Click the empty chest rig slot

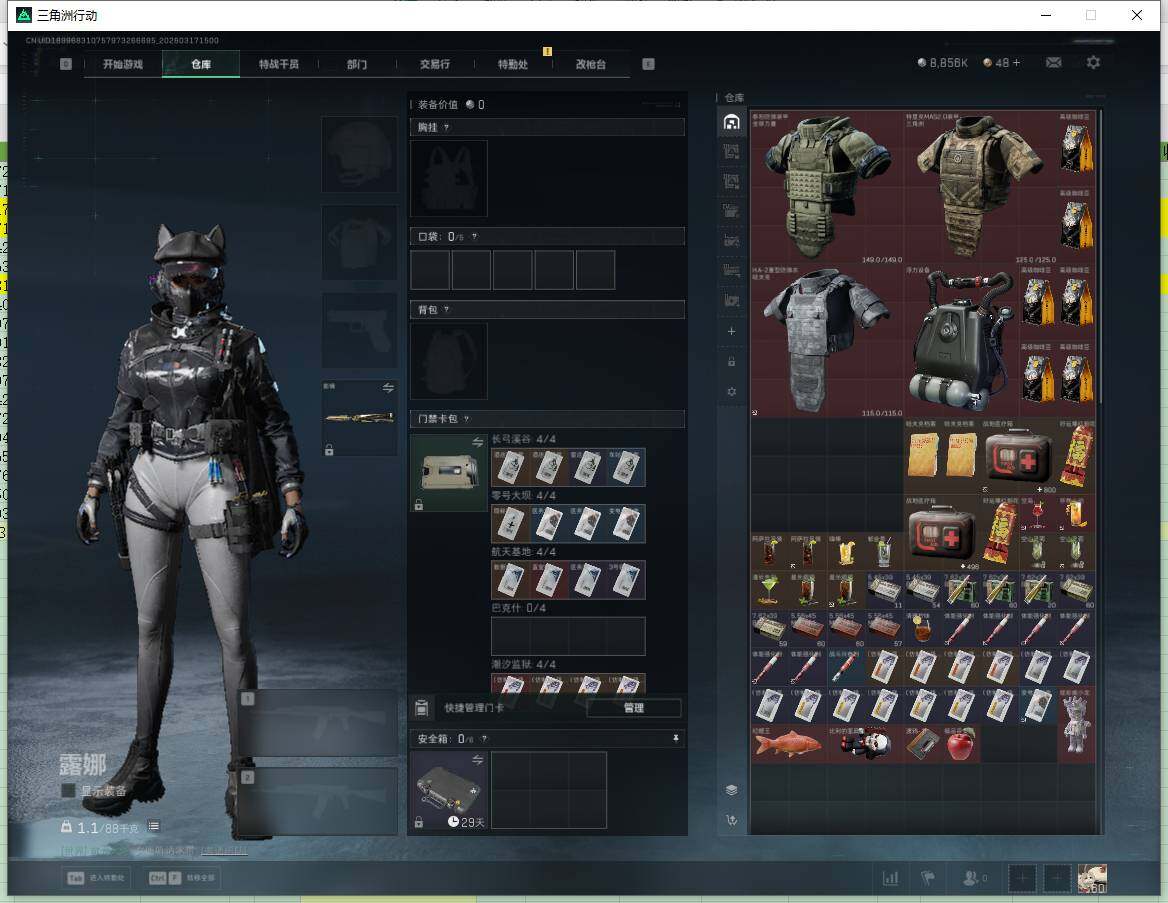coord(448,178)
